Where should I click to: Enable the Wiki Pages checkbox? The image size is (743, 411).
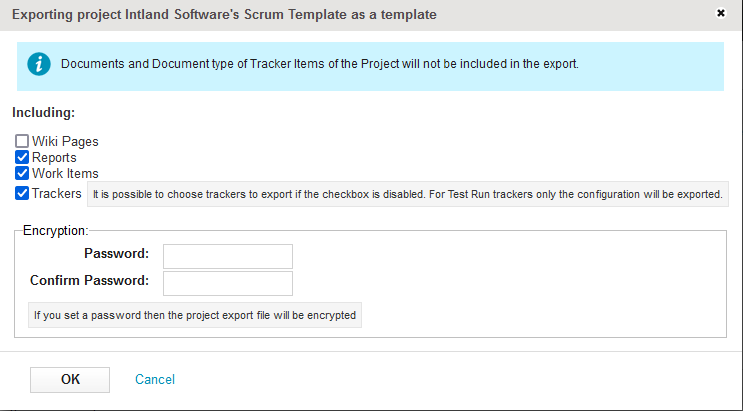22,141
